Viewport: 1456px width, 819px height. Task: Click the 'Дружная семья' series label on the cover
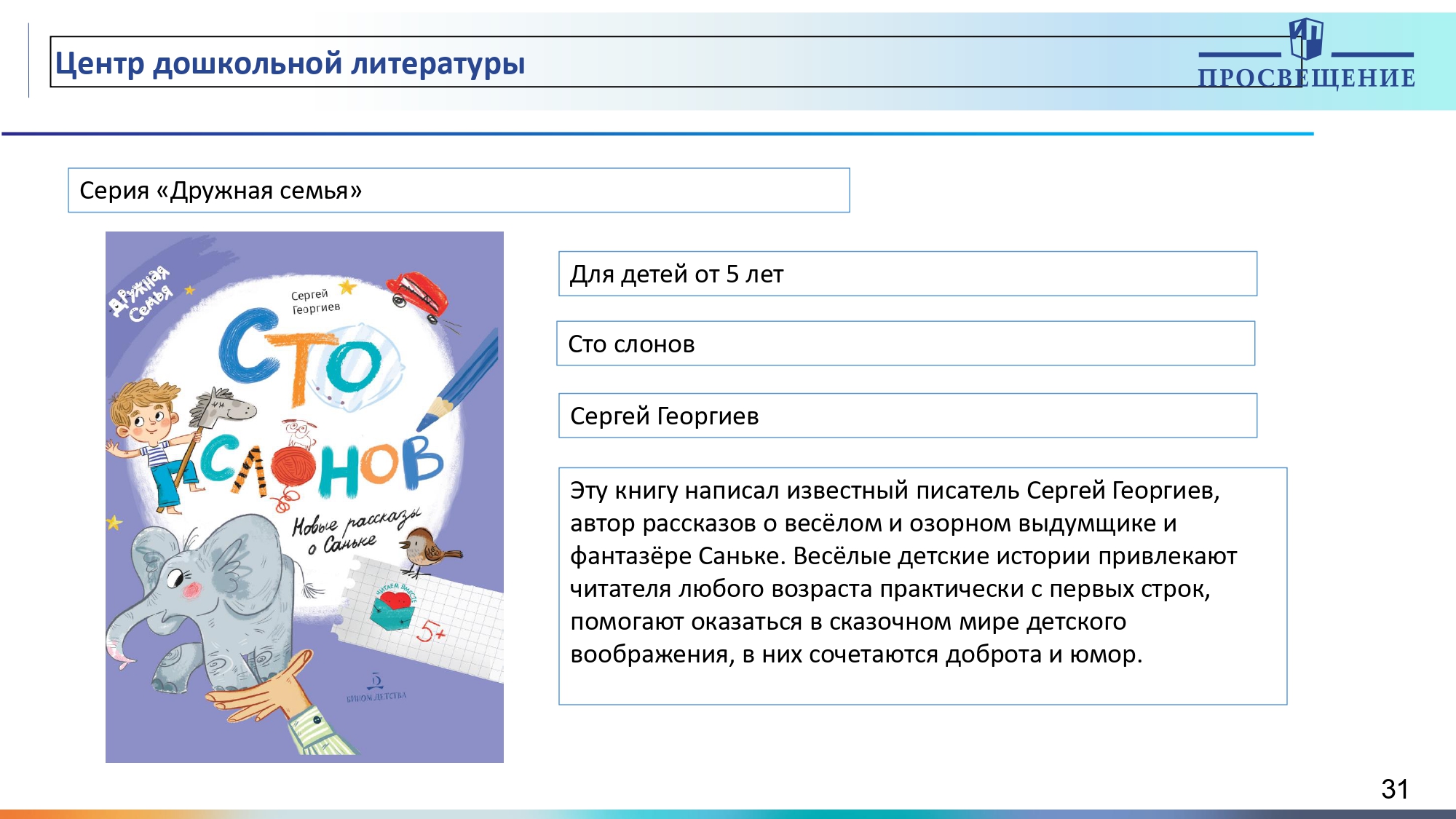point(141,294)
